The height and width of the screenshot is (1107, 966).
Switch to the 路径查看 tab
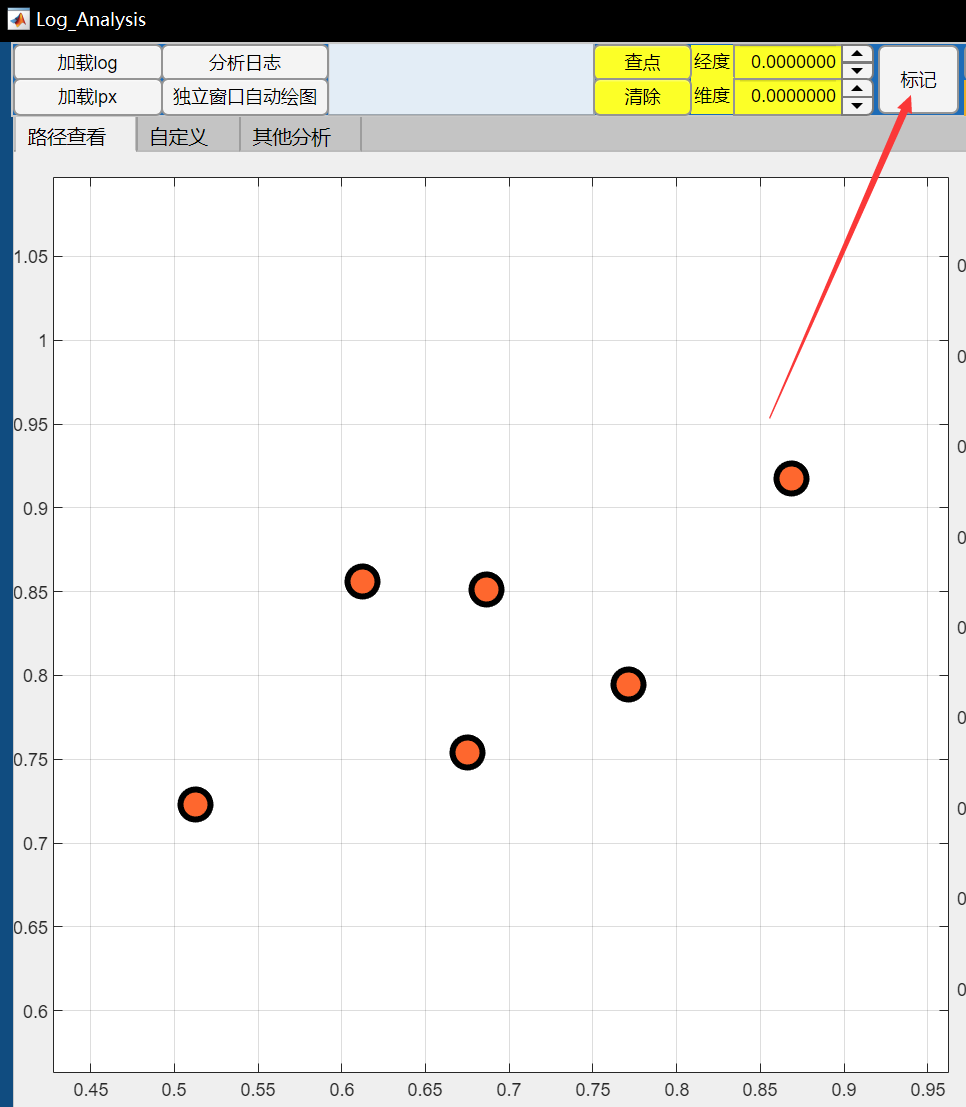[x=67, y=137]
